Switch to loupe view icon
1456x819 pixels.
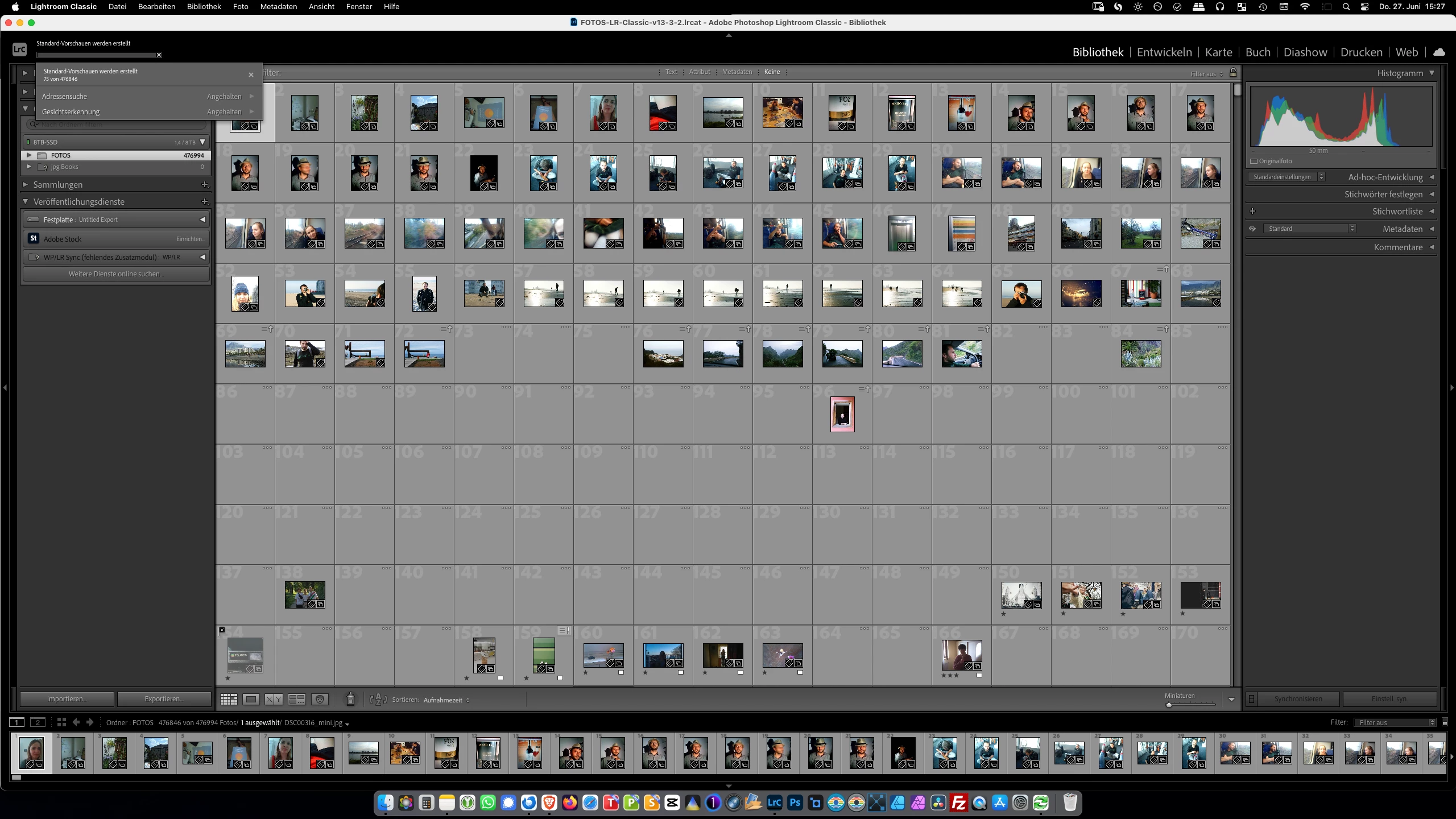(x=251, y=700)
